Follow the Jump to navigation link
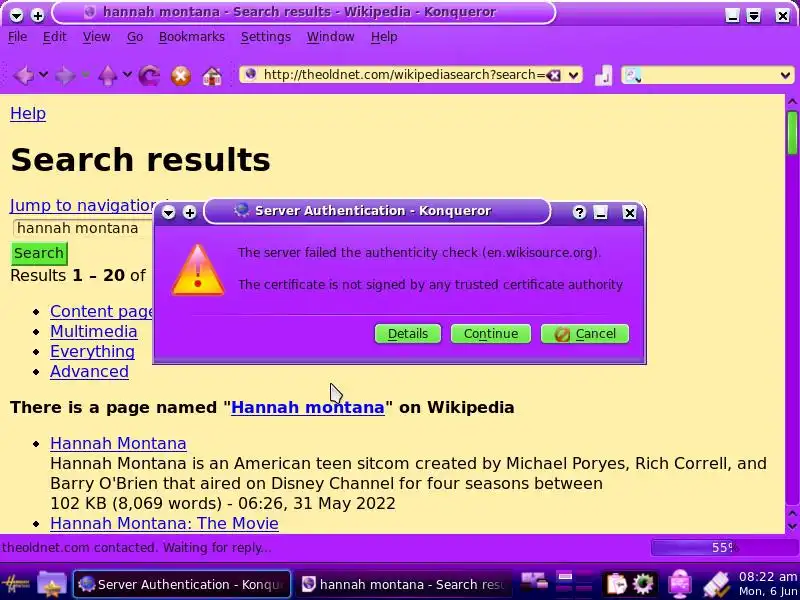 coord(84,205)
